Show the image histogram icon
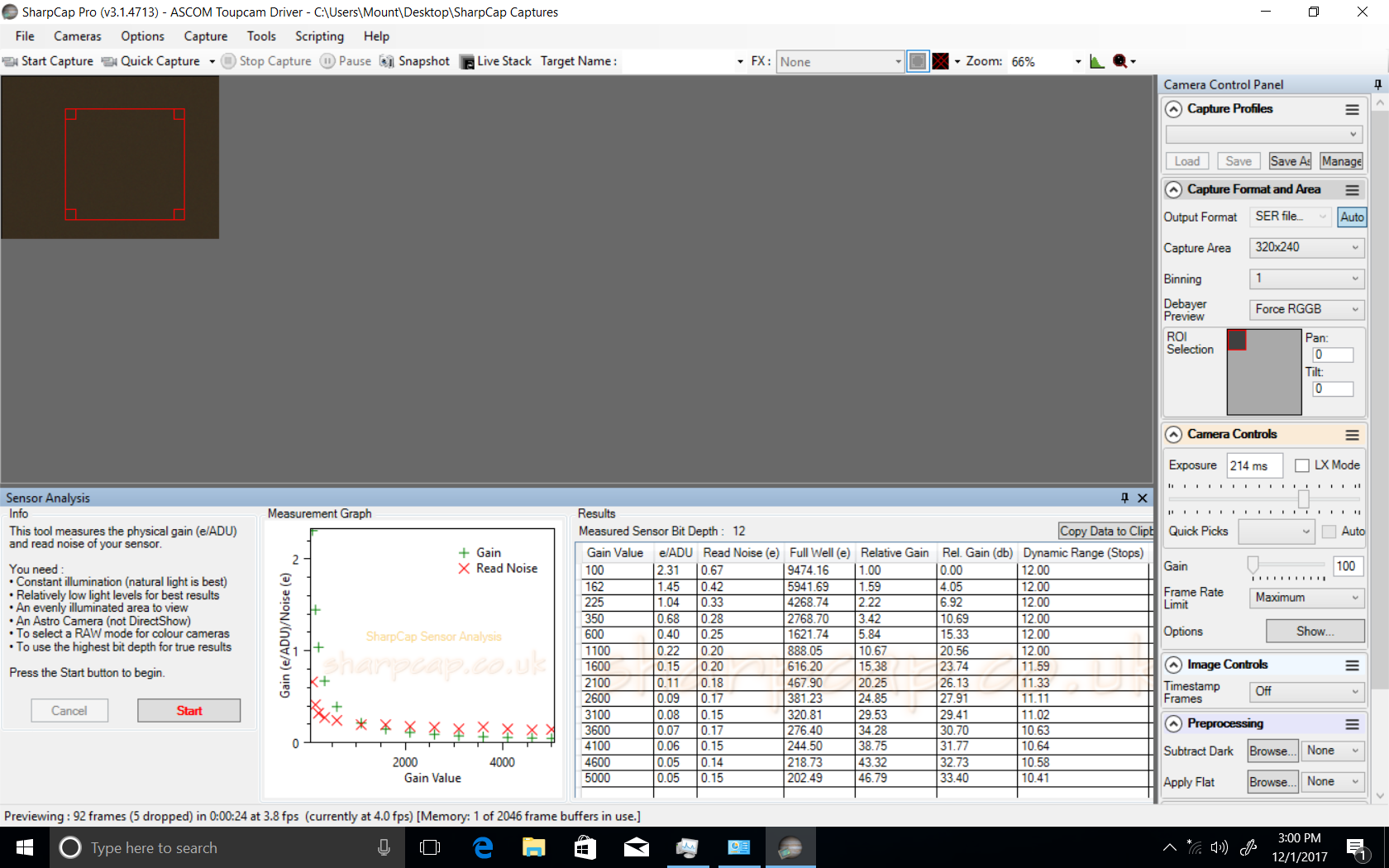 click(x=1097, y=61)
